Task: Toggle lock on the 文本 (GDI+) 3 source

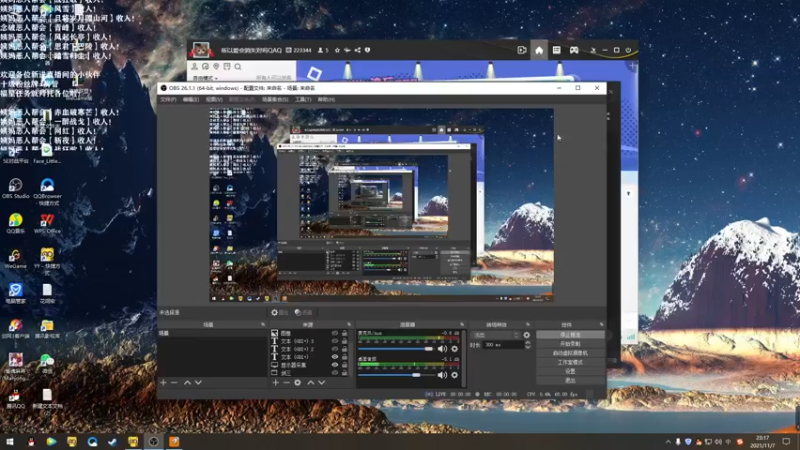Action: [345, 341]
